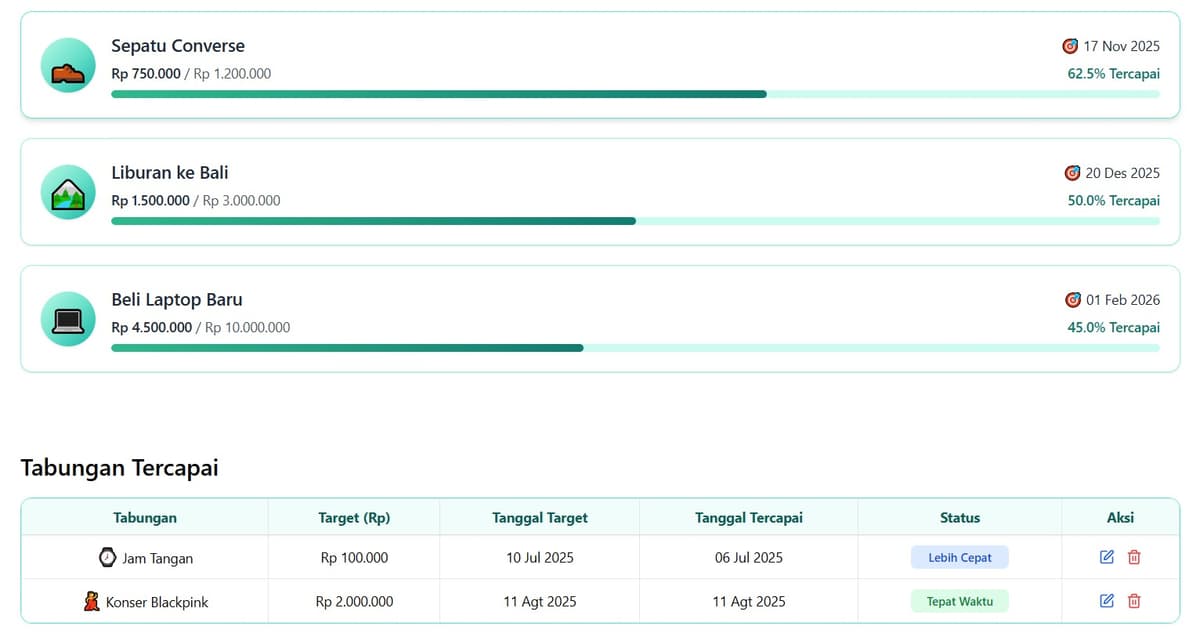Click the landscape icon for Liburan ke Bali
Viewport: 1200px width, 634px height.
click(x=68, y=192)
